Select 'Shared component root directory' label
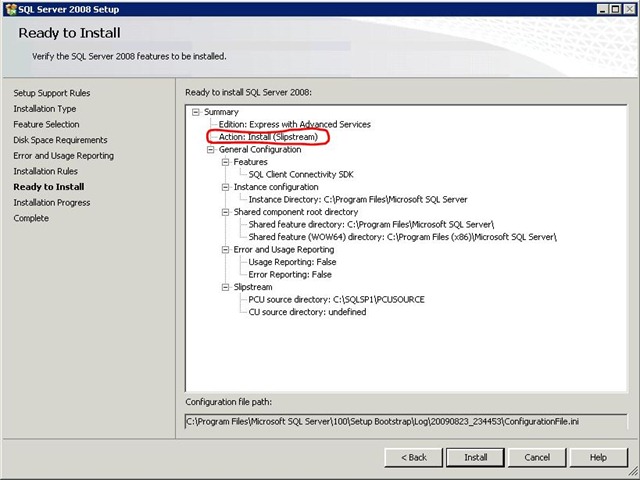640x480 pixels. [296, 212]
